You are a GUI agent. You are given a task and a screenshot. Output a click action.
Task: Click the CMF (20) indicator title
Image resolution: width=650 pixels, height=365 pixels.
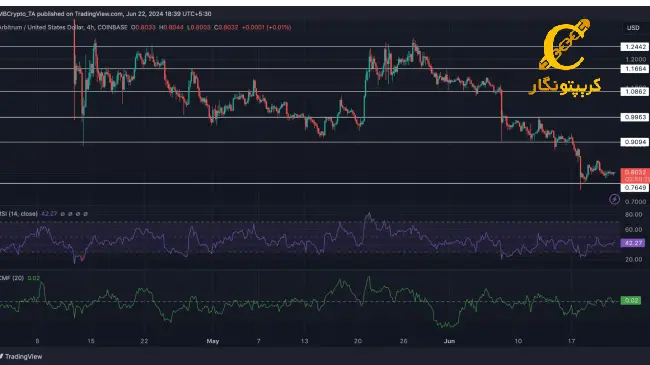coord(12,278)
